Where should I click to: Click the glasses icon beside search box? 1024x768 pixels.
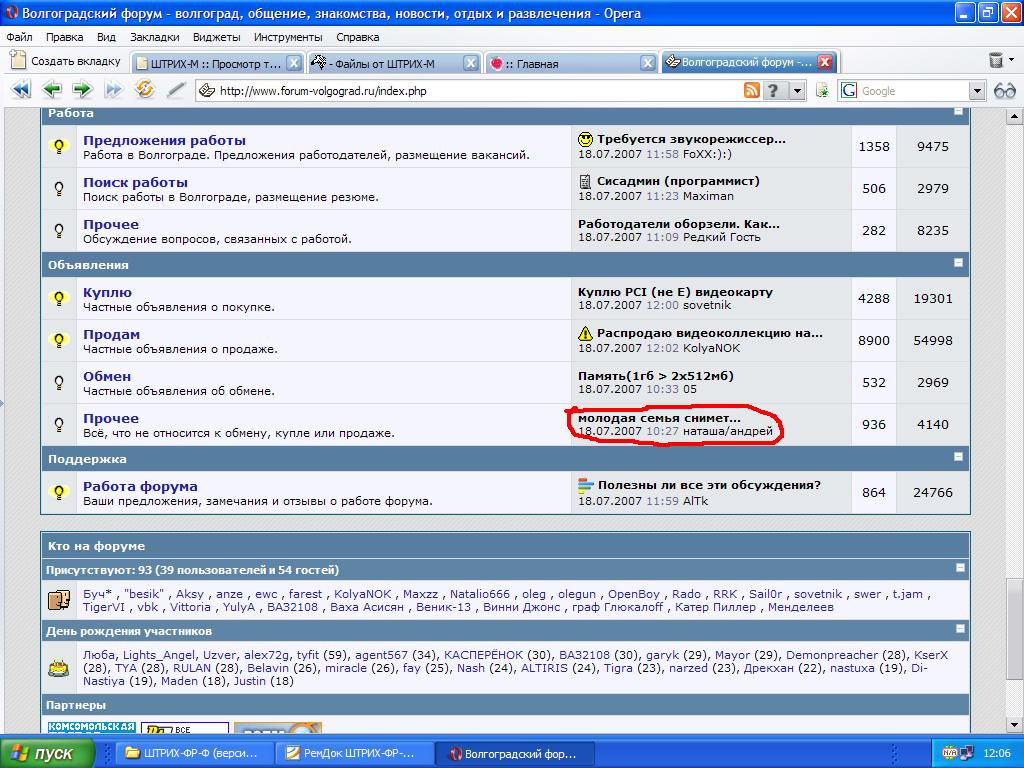pyautogui.click(x=1004, y=91)
